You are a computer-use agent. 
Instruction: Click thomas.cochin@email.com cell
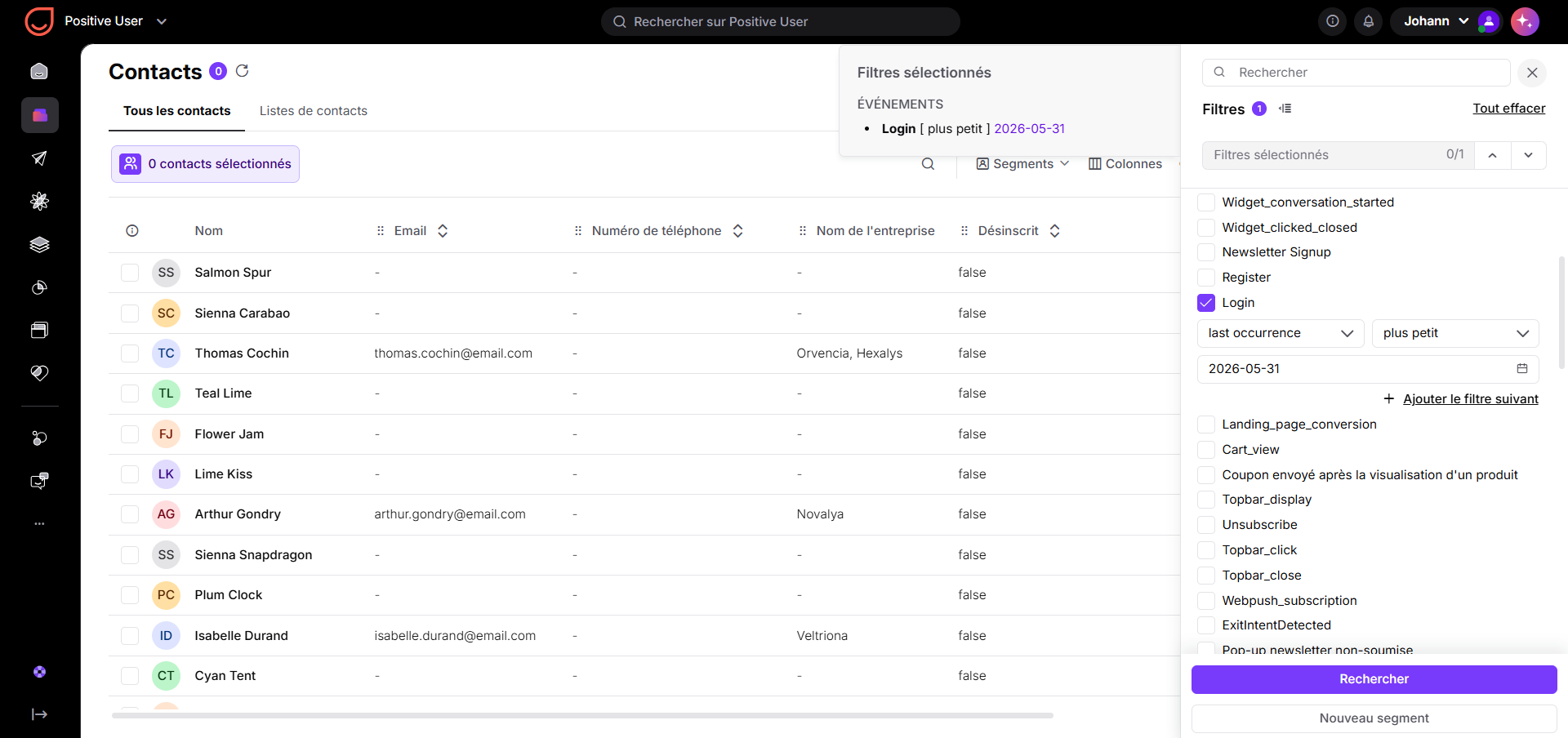point(453,353)
